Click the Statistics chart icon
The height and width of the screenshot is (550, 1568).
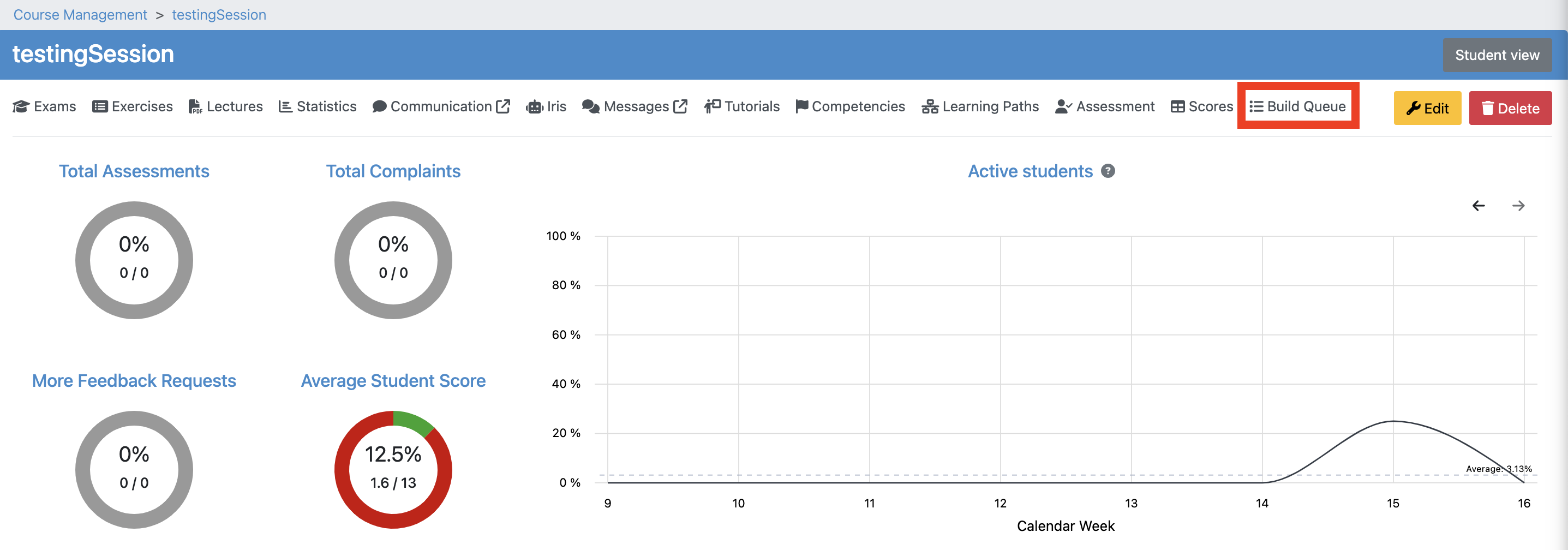click(285, 106)
